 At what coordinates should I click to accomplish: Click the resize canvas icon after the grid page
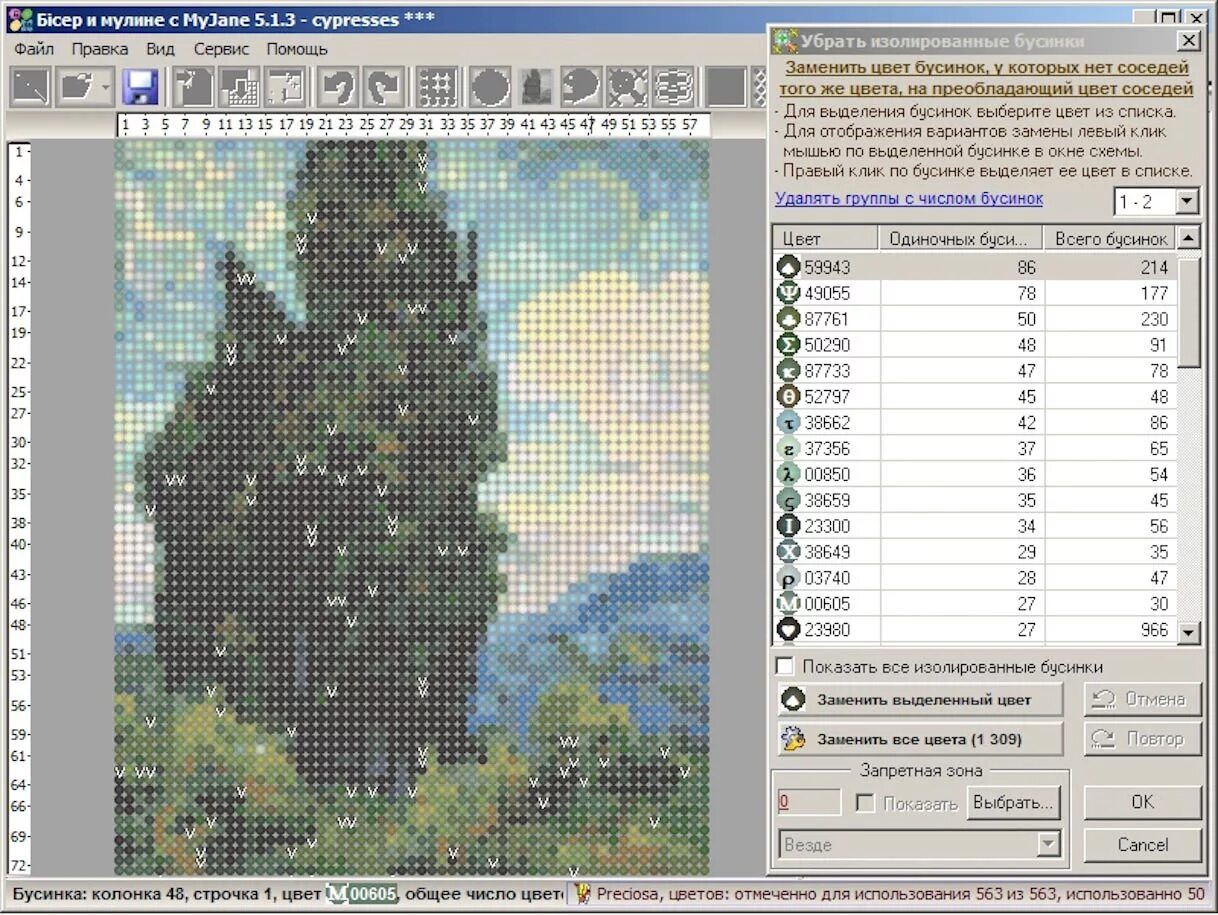point(286,88)
